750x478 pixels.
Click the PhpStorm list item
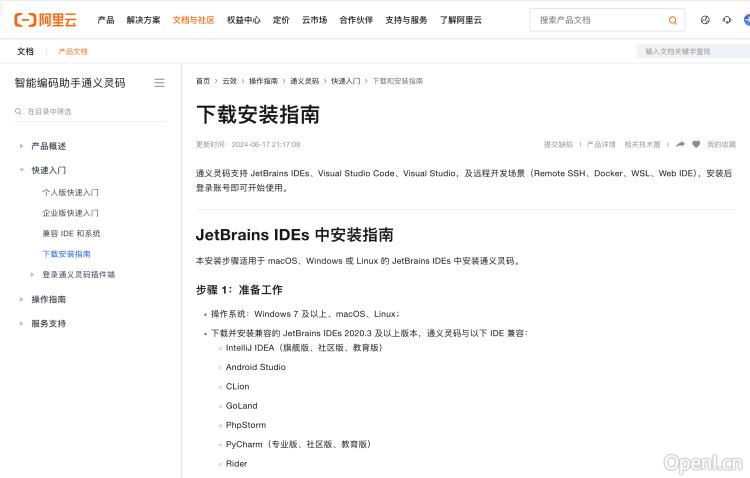[246, 425]
